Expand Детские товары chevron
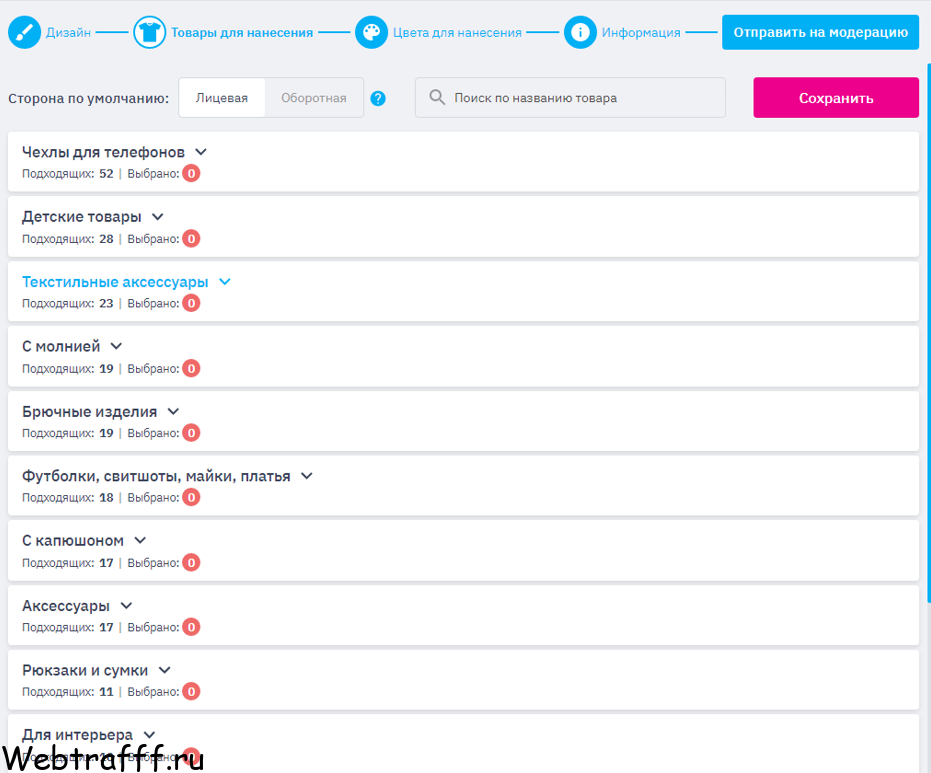 tap(157, 217)
